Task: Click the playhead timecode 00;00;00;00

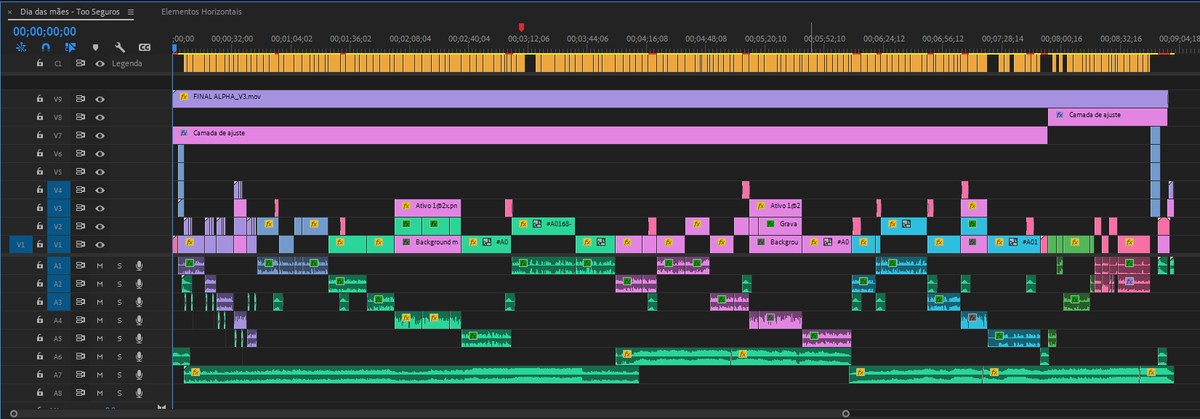Action: pyautogui.click(x=44, y=31)
